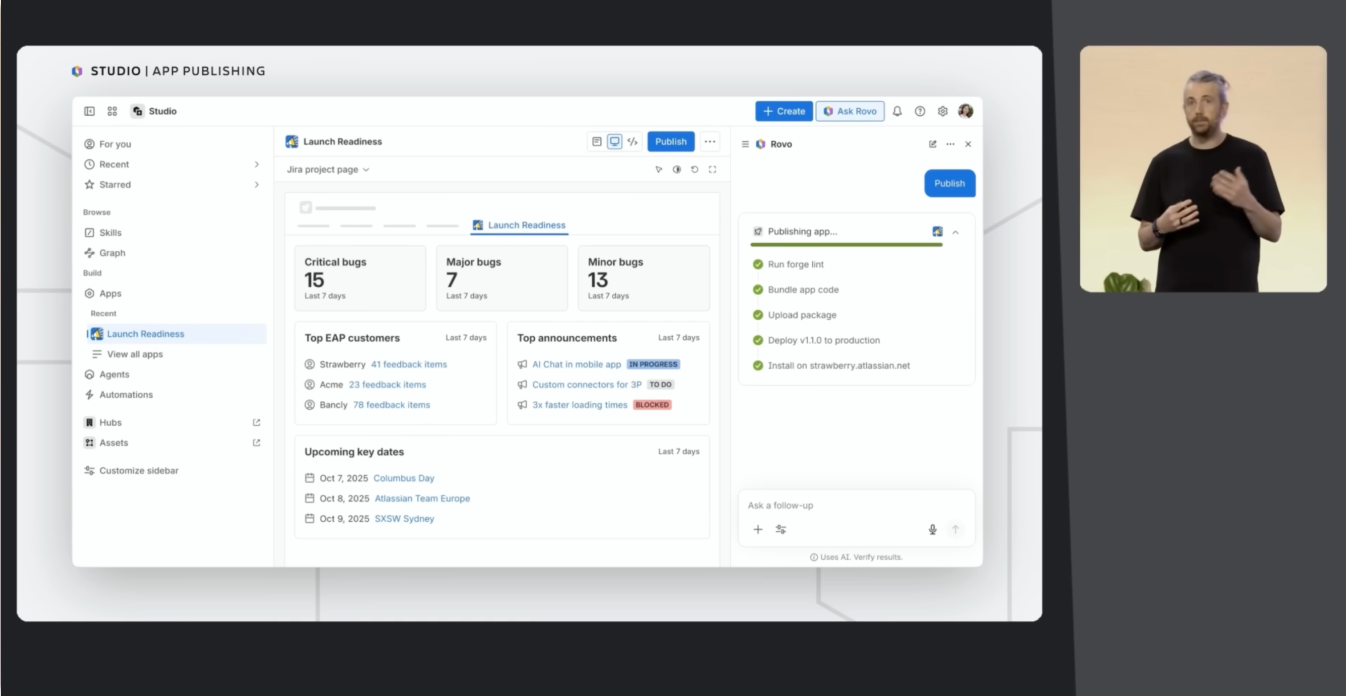This screenshot has width=1346, height=696.
Task: Click the microphone icon in Rovo chat
Action: click(x=932, y=530)
